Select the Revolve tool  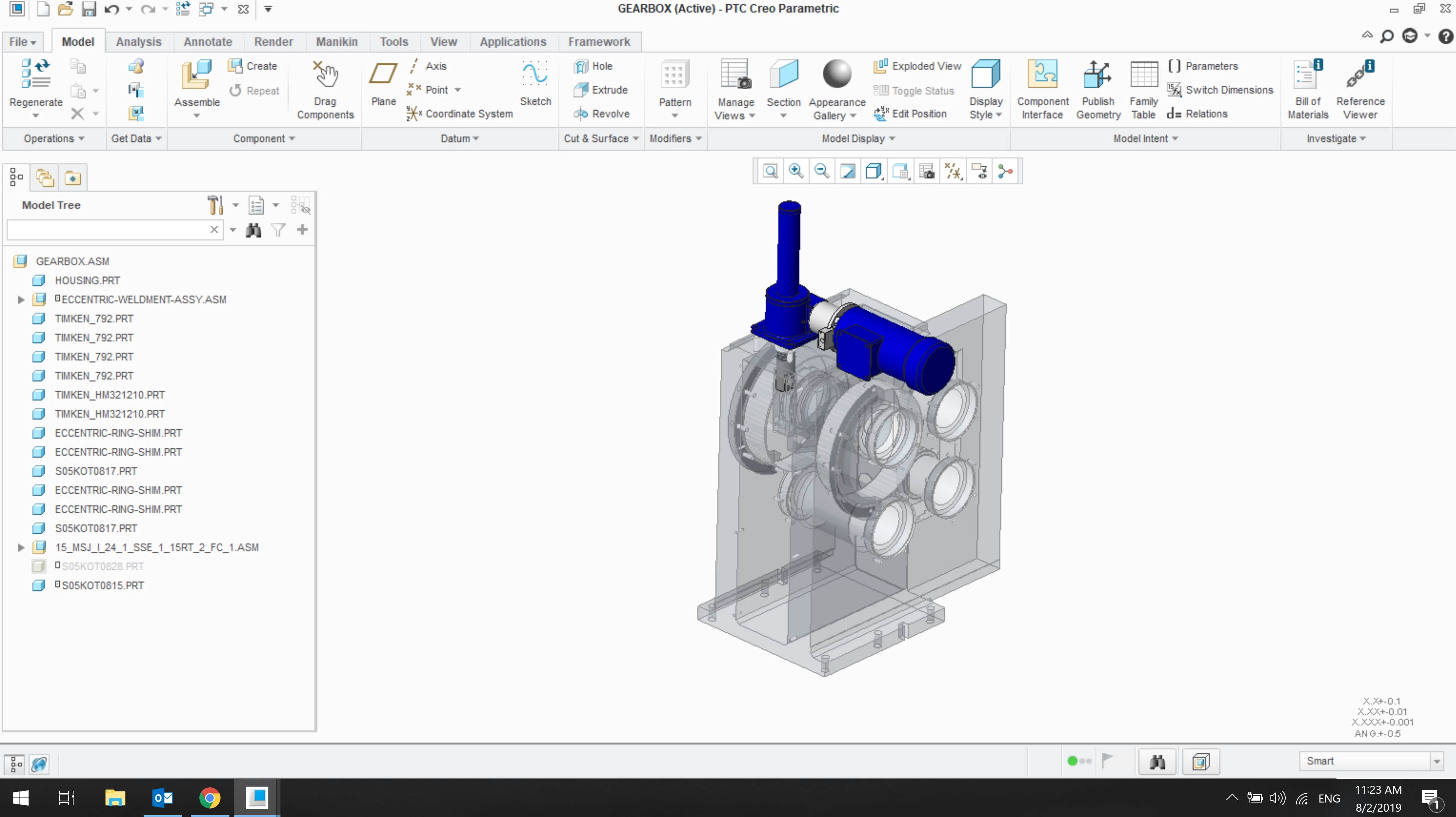(x=601, y=114)
